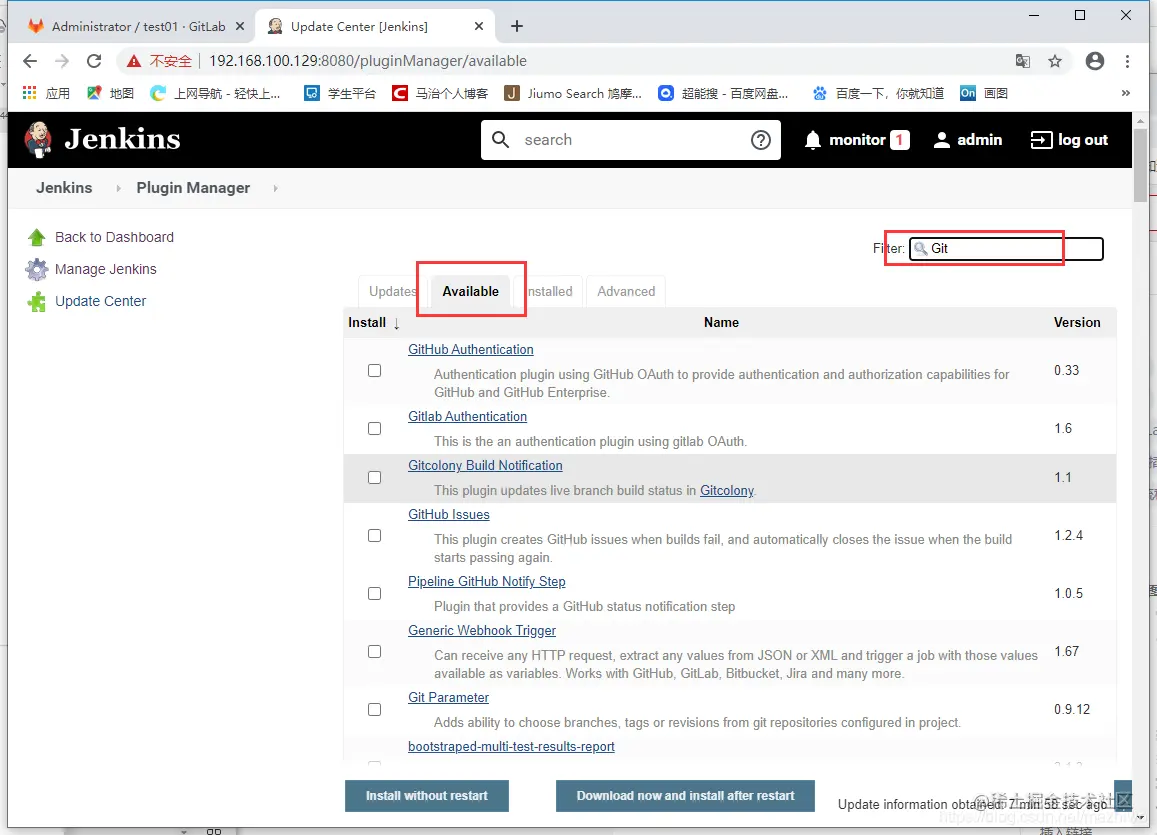Check Pipeline GitHub Notify Step checkbox
Image resolution: width=1157 pixels, height=835 pixels.
tap(375, 594)
